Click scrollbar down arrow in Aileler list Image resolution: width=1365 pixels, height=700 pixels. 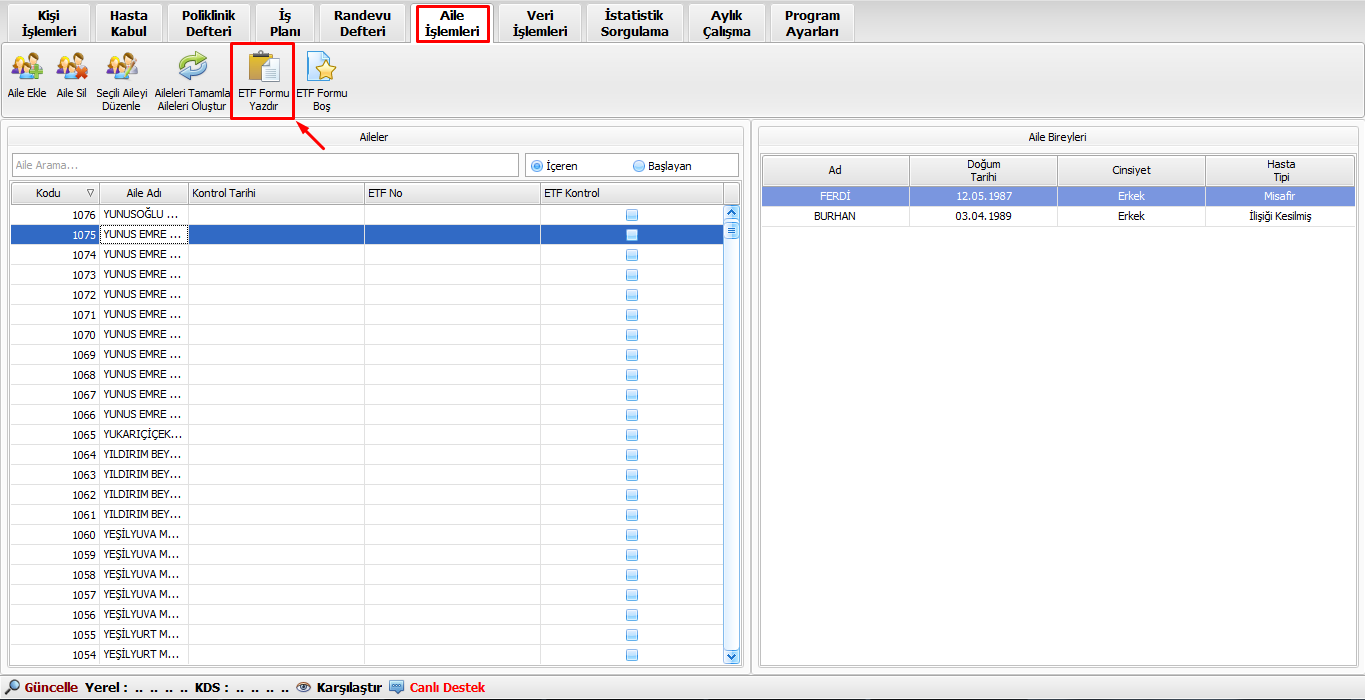coord(731,656)
